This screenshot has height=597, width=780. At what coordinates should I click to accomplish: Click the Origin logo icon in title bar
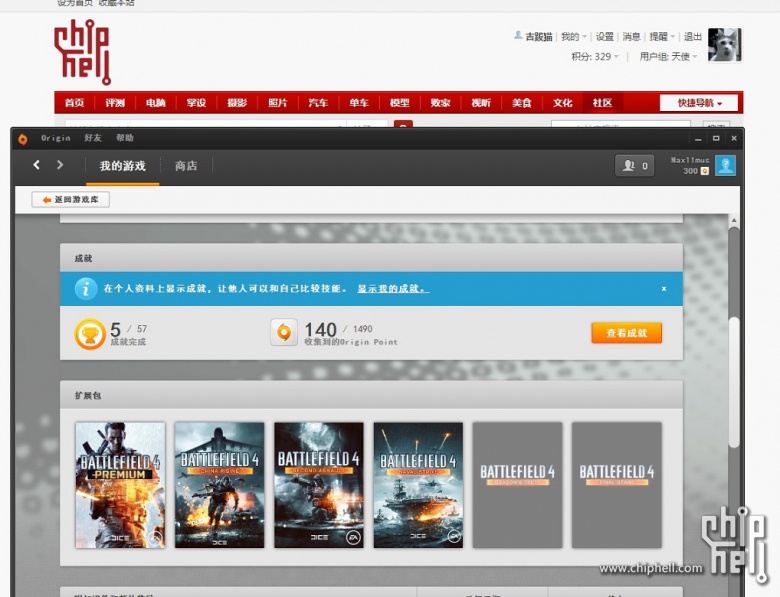22,139
